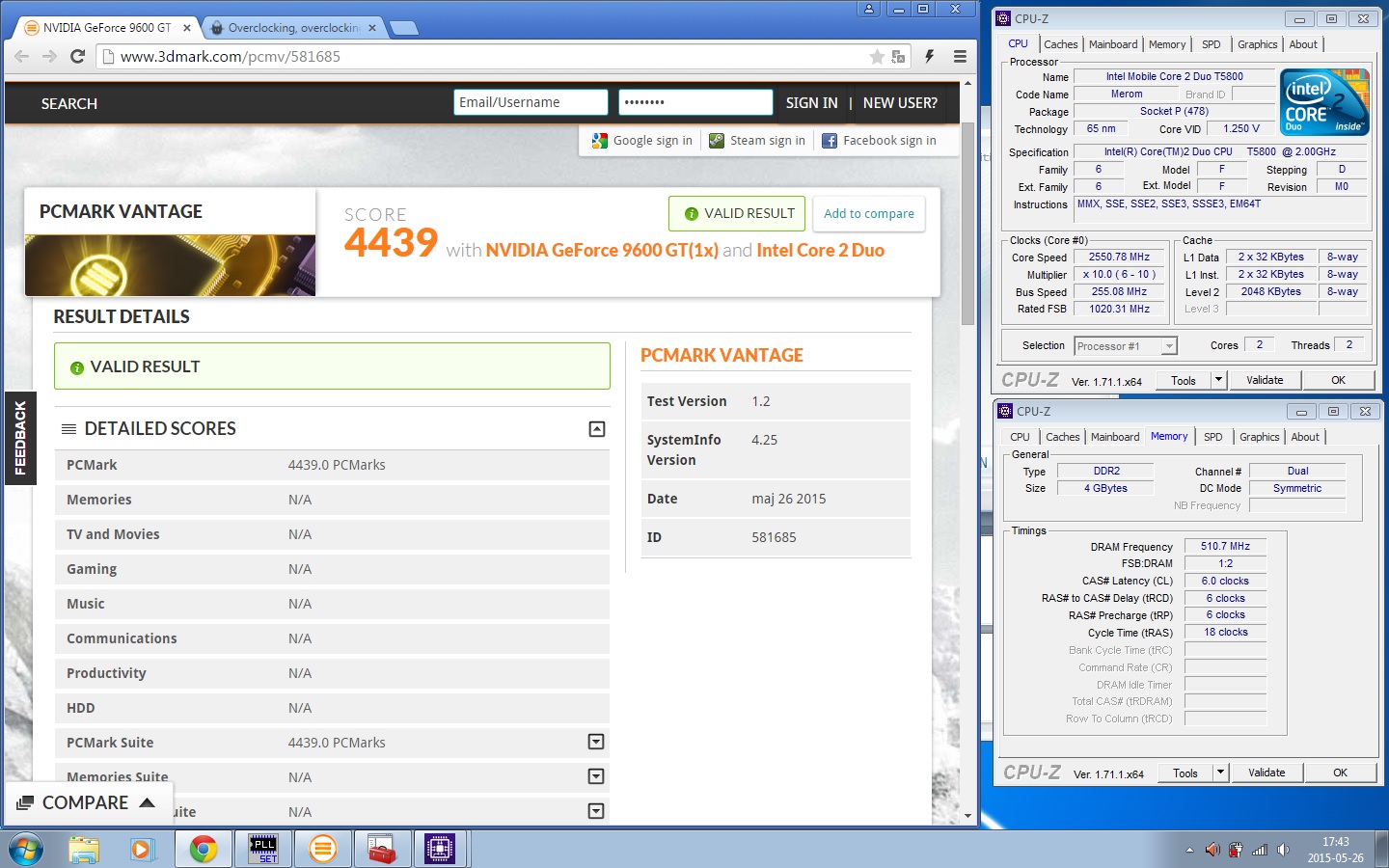Click the Google sign in icon
This screenshot has height=868, width=1389.
[600, 141]
